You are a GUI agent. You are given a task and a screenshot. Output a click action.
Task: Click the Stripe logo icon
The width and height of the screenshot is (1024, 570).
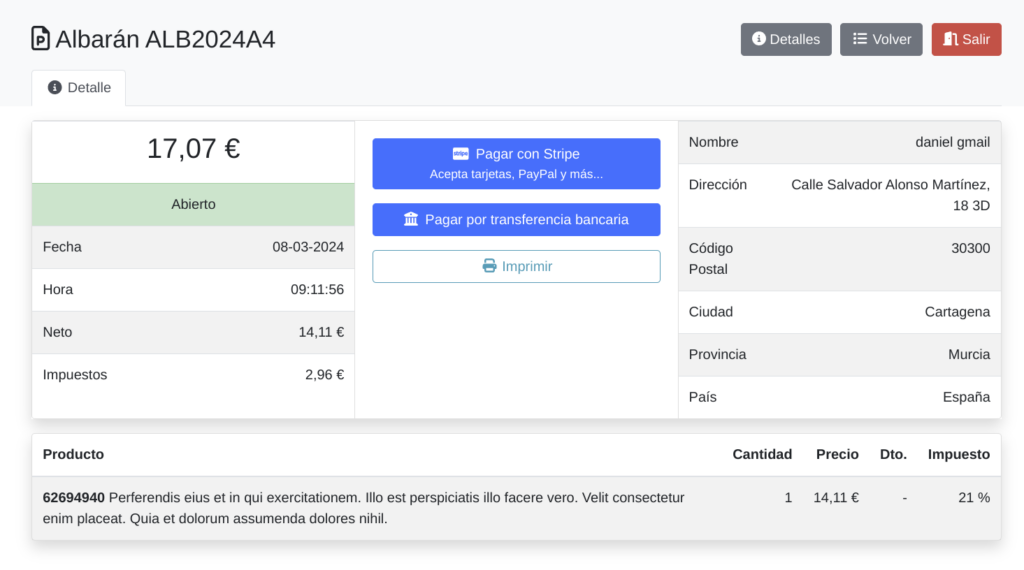click(x=461, y=154)
